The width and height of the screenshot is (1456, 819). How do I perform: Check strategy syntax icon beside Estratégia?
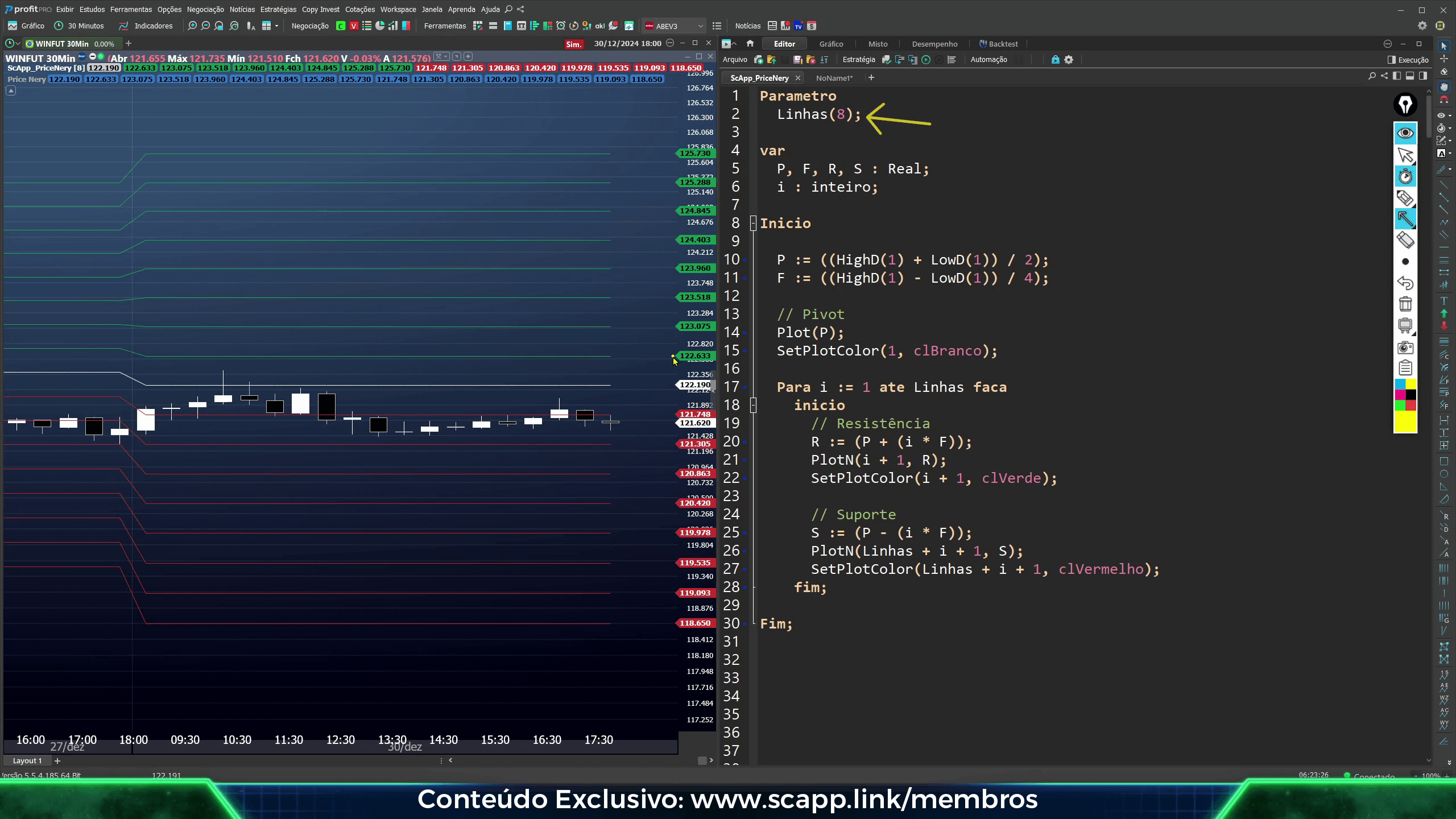pyautogui.click(x=886, y=60)
